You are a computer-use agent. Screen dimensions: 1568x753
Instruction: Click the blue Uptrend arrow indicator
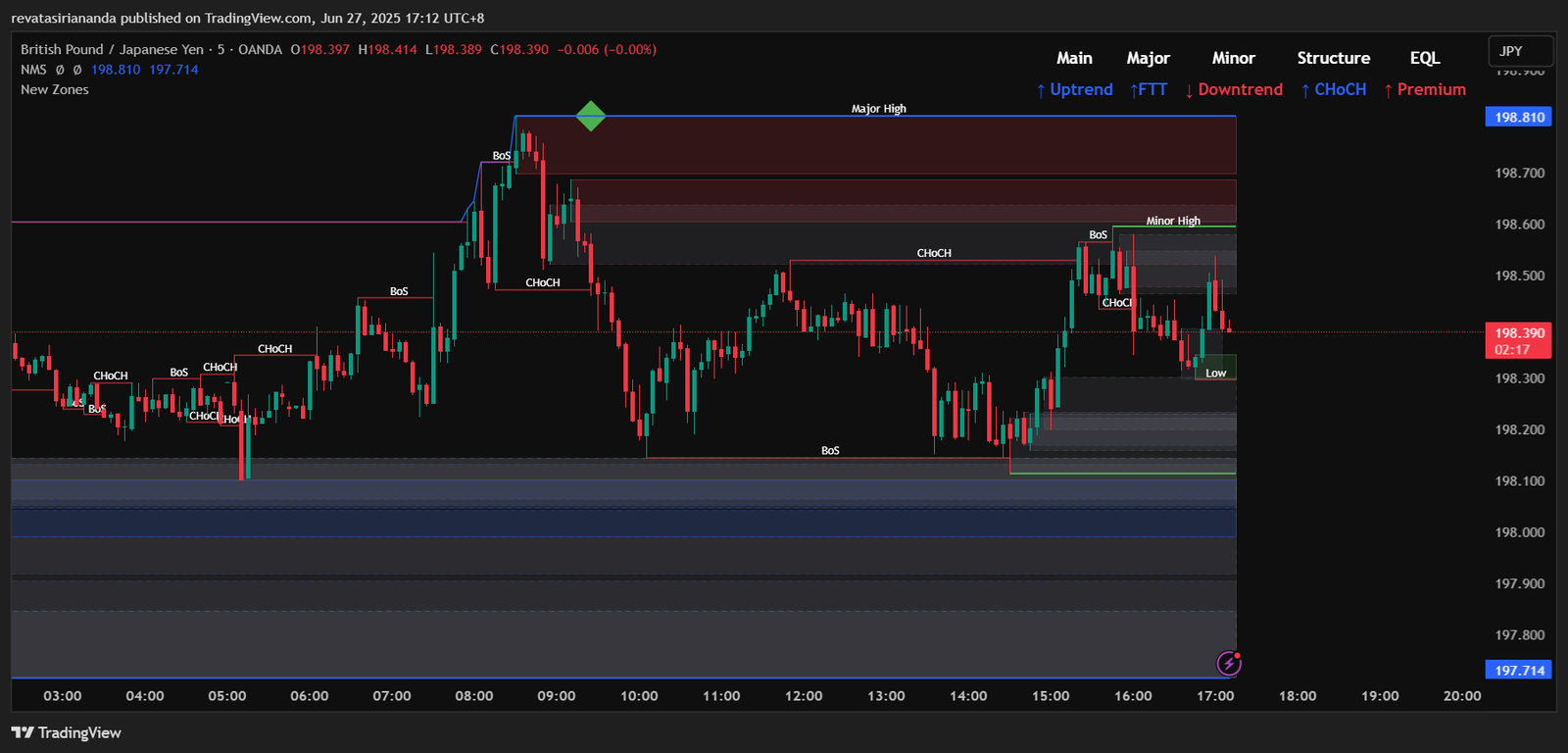click(1074, 89)
